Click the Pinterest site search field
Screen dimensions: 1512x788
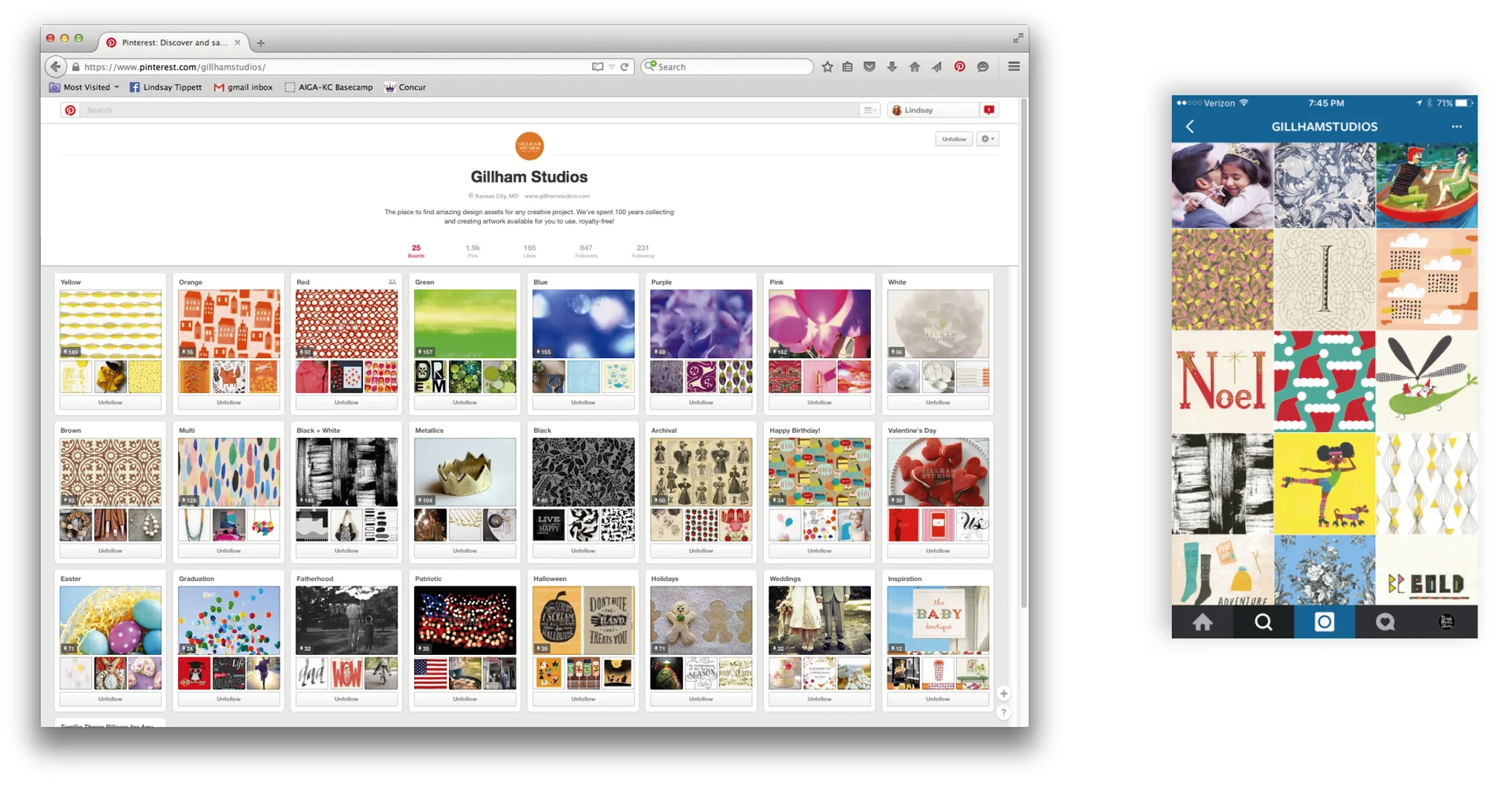[469, 110]
